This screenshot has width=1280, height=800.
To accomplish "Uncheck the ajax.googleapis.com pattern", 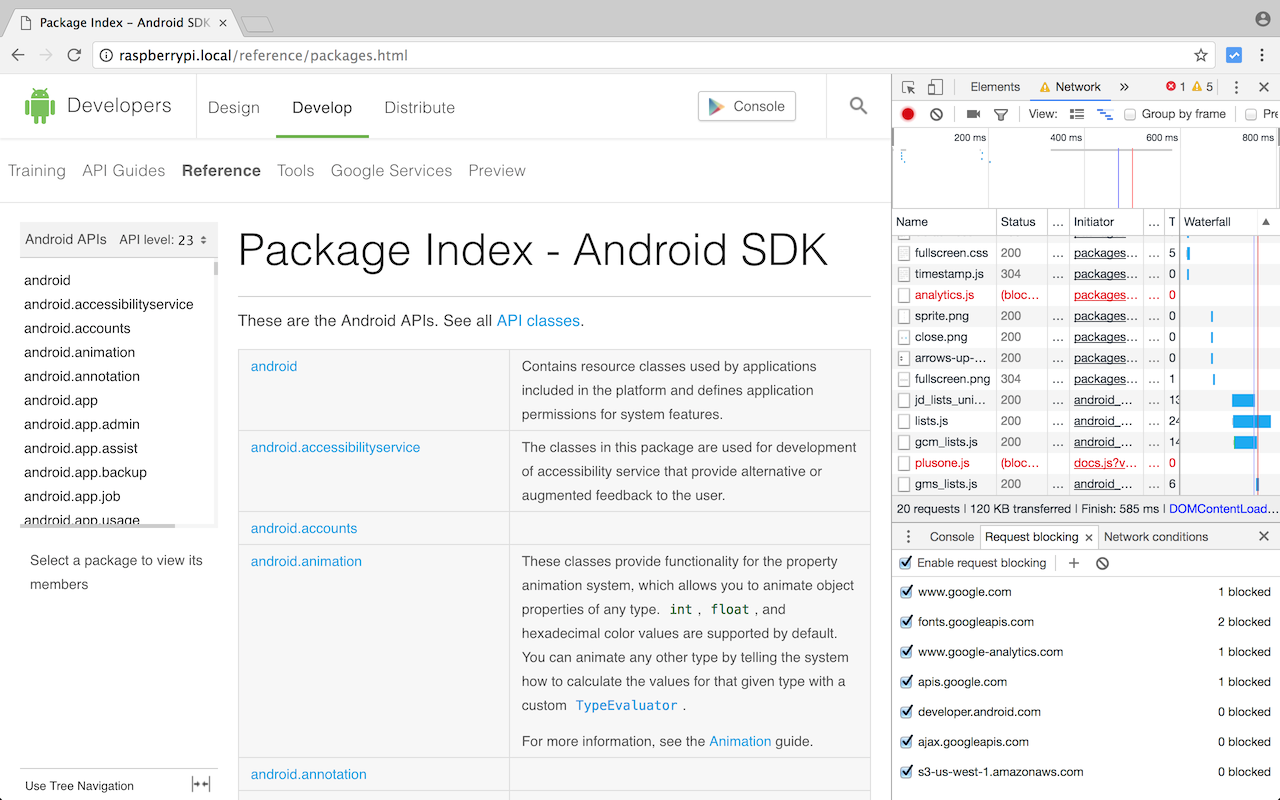I will pyautogui.click(x=906, y=742).
